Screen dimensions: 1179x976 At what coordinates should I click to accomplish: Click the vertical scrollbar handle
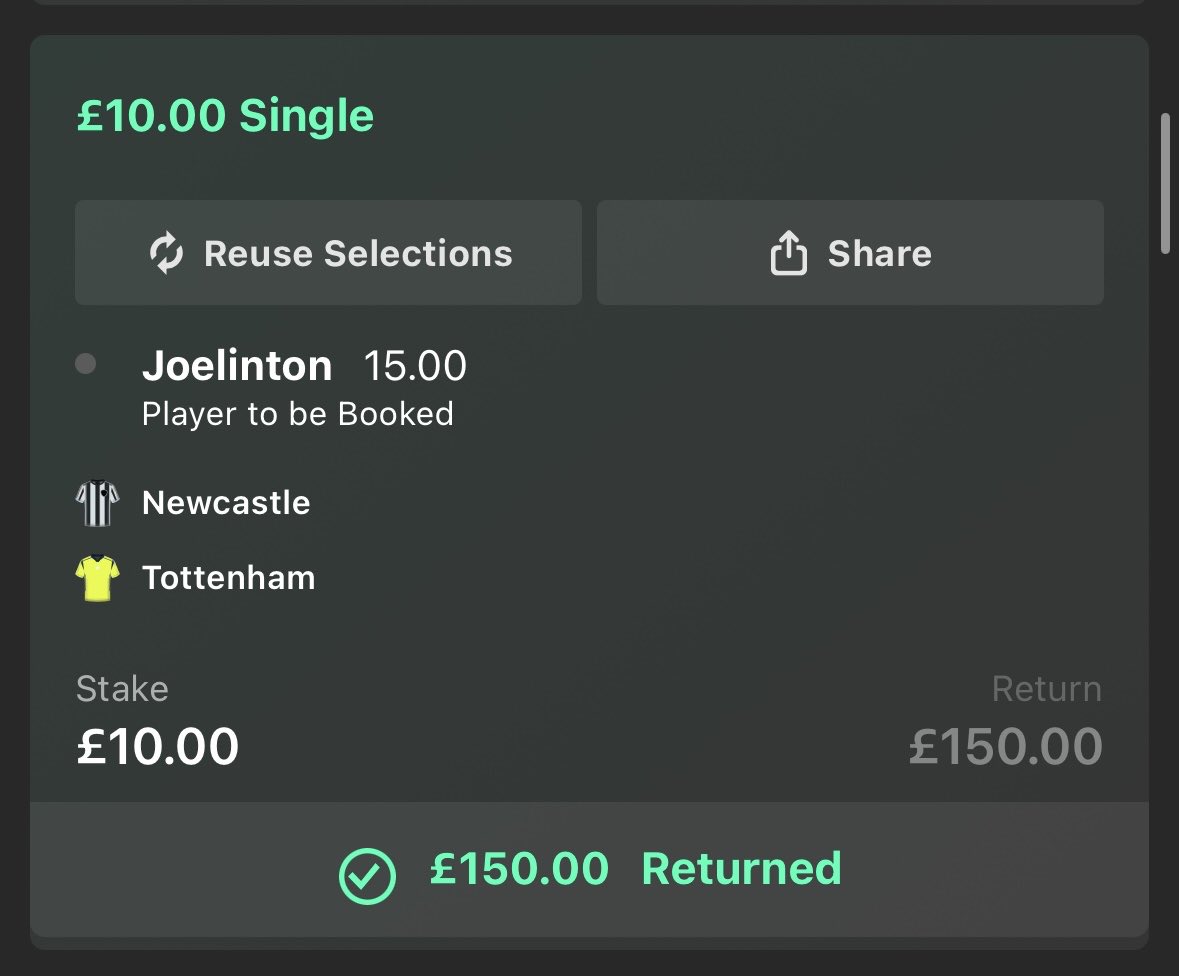[1165, 184]
